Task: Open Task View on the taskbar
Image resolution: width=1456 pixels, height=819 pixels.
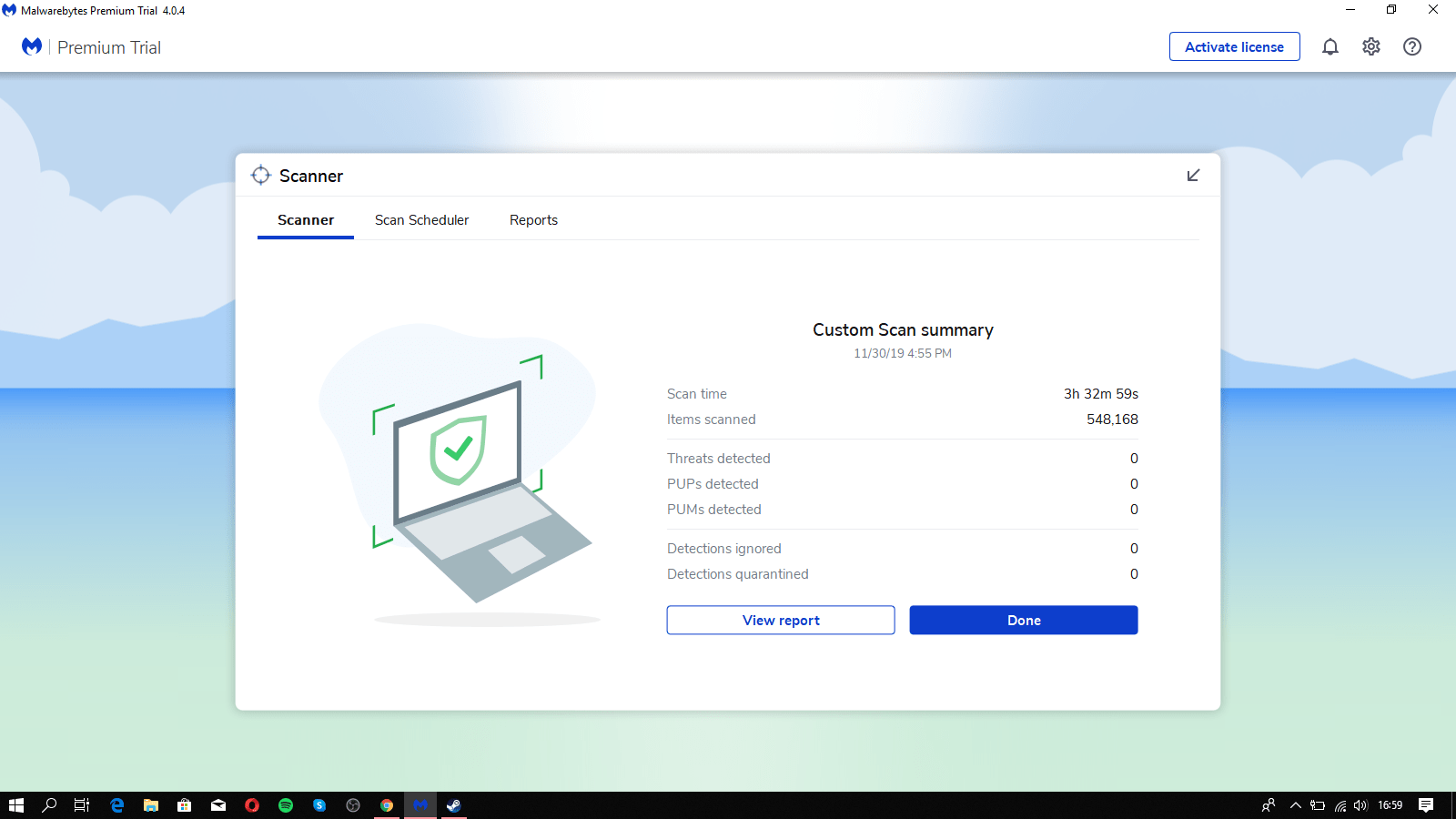Action: (82, 805)
